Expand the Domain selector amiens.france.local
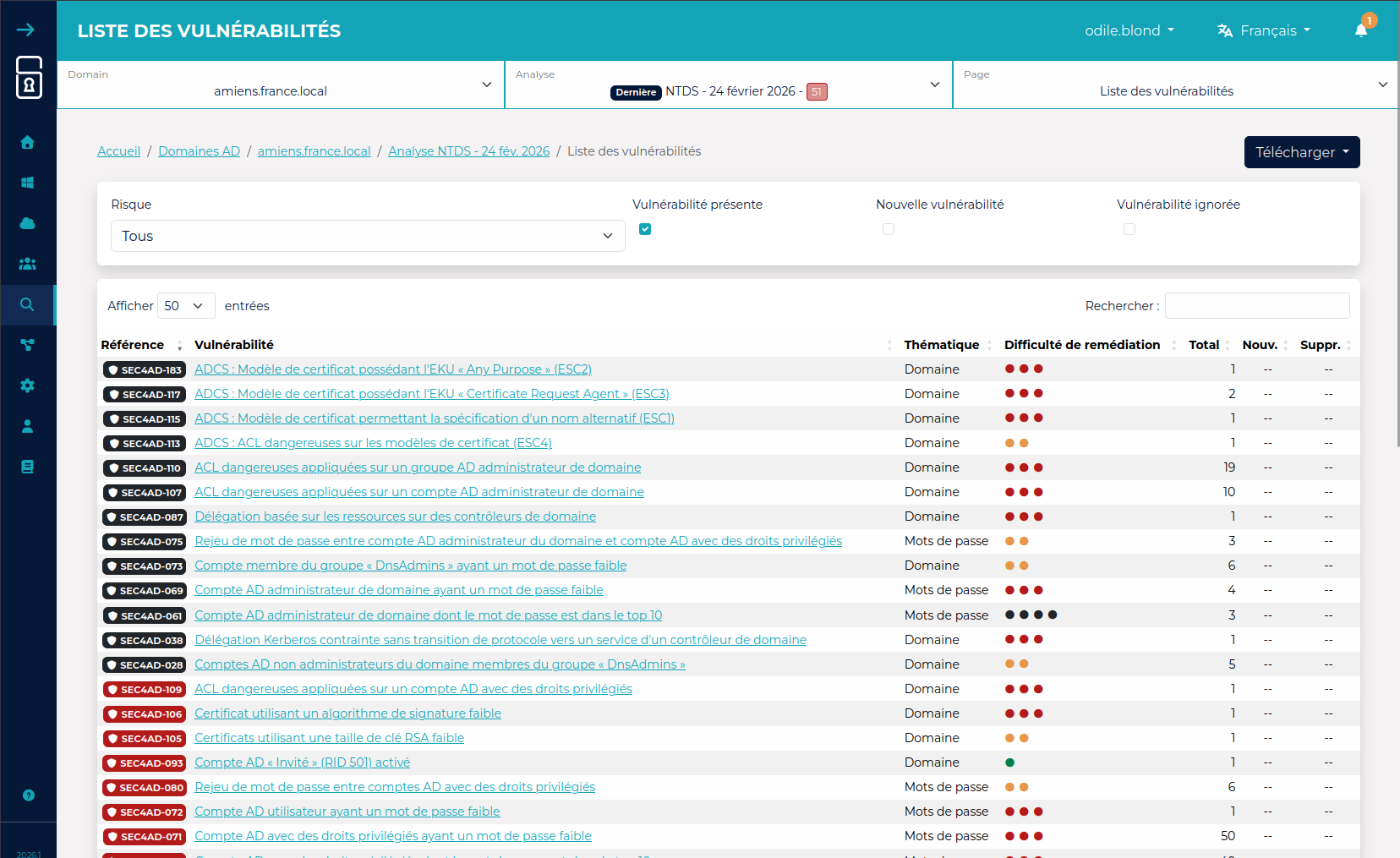Viewport: 1400px width, 858px height. tap(280, 85)
